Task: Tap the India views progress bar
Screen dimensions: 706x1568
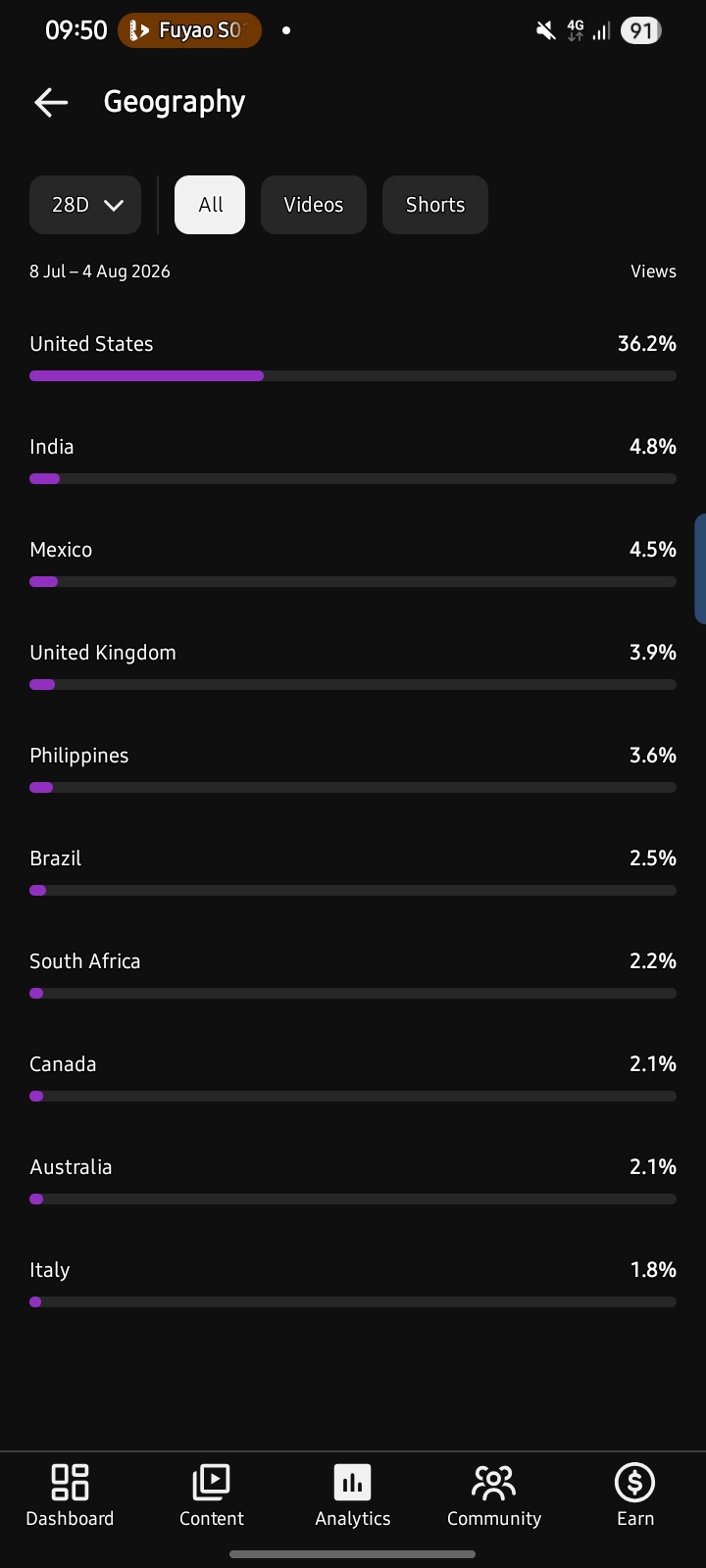Action: click(353, 479)
